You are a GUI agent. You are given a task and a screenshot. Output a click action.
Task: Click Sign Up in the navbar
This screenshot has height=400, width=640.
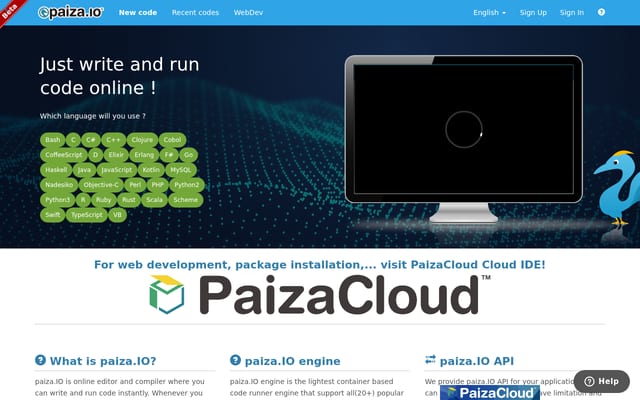tap(533, 12)
